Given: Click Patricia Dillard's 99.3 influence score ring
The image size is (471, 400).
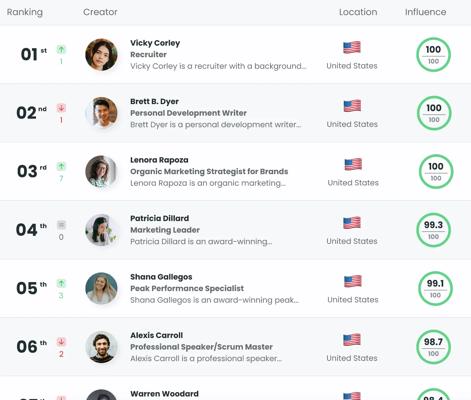Looking at the screenshot, I should [x=433, y=230].
